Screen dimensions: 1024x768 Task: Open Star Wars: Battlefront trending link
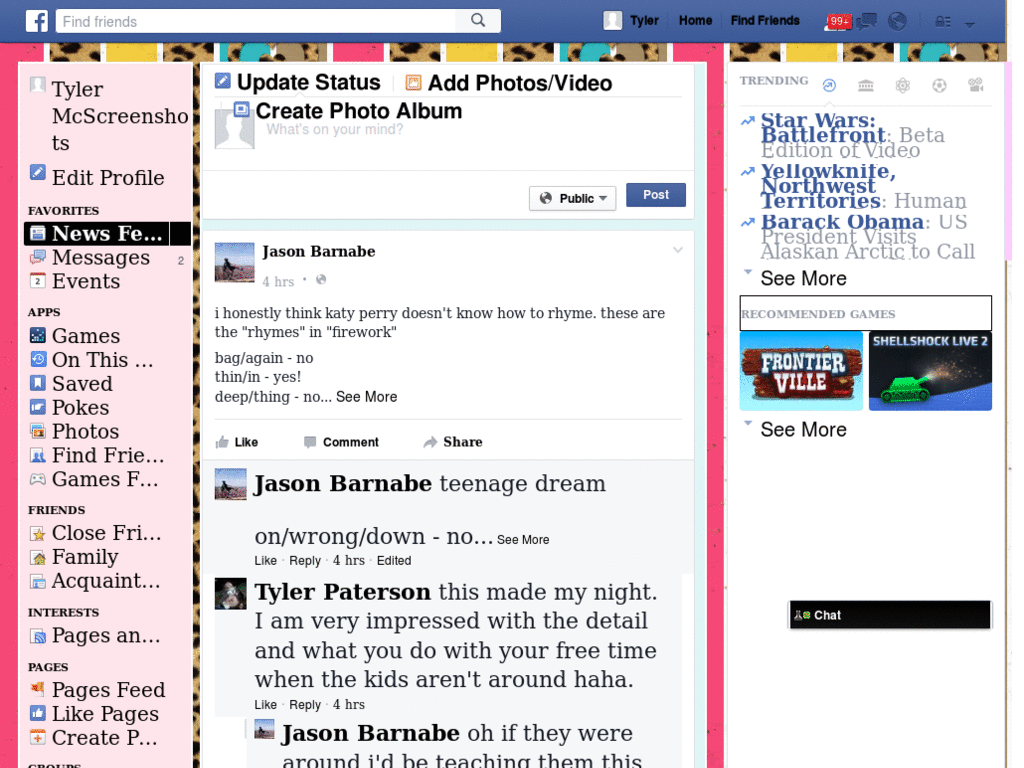tap(824, 127)
